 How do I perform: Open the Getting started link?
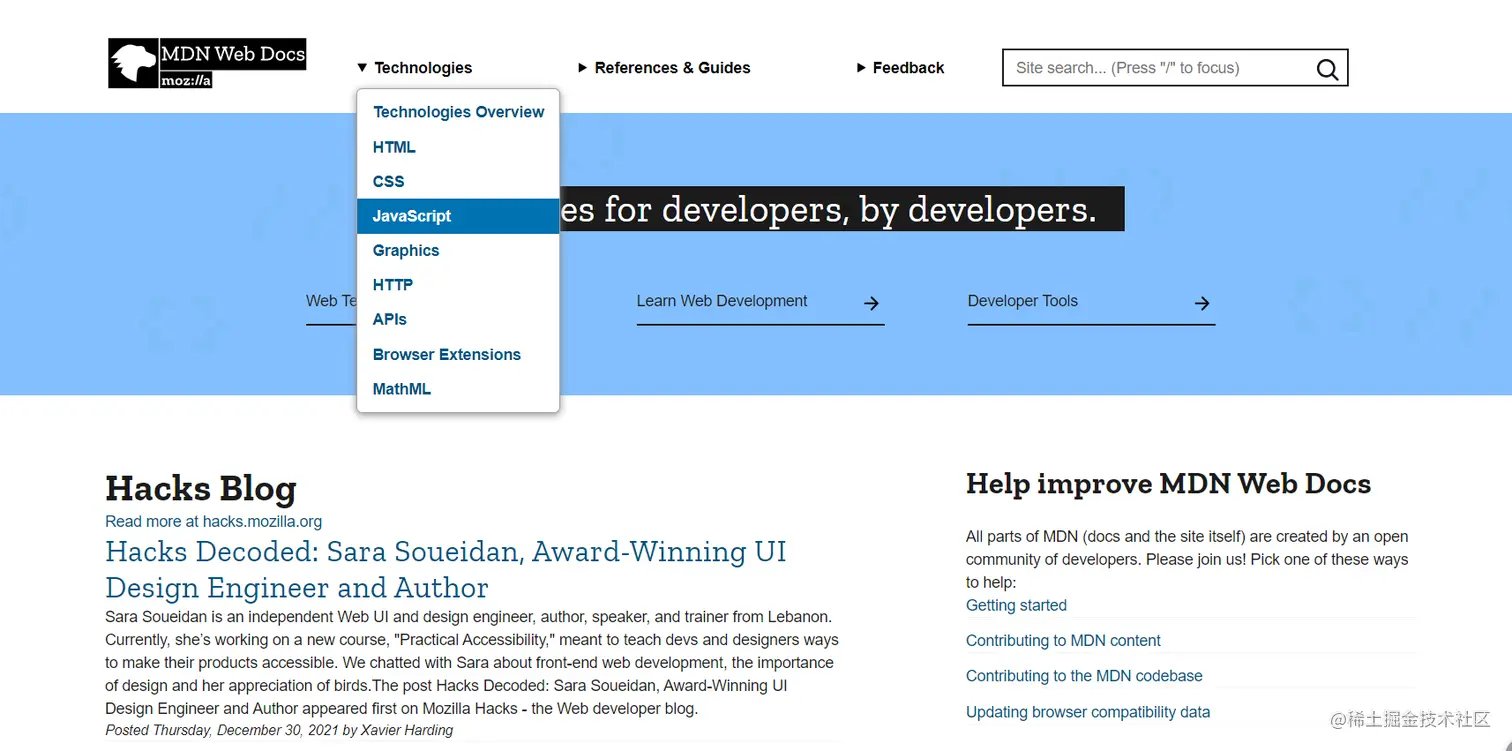1016,605
